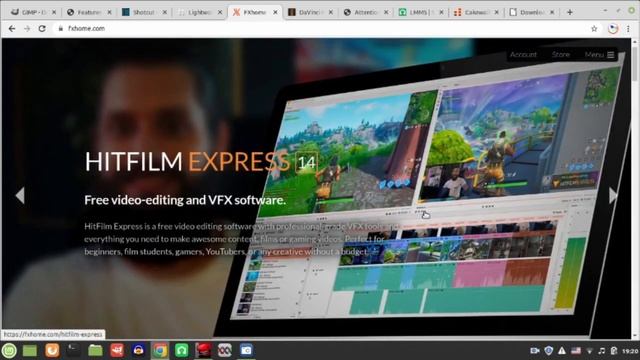Click the HITFILM EXPRESS 14 heading
The height and width of the screenshot is (360, 640).
[x=201, y=162]
